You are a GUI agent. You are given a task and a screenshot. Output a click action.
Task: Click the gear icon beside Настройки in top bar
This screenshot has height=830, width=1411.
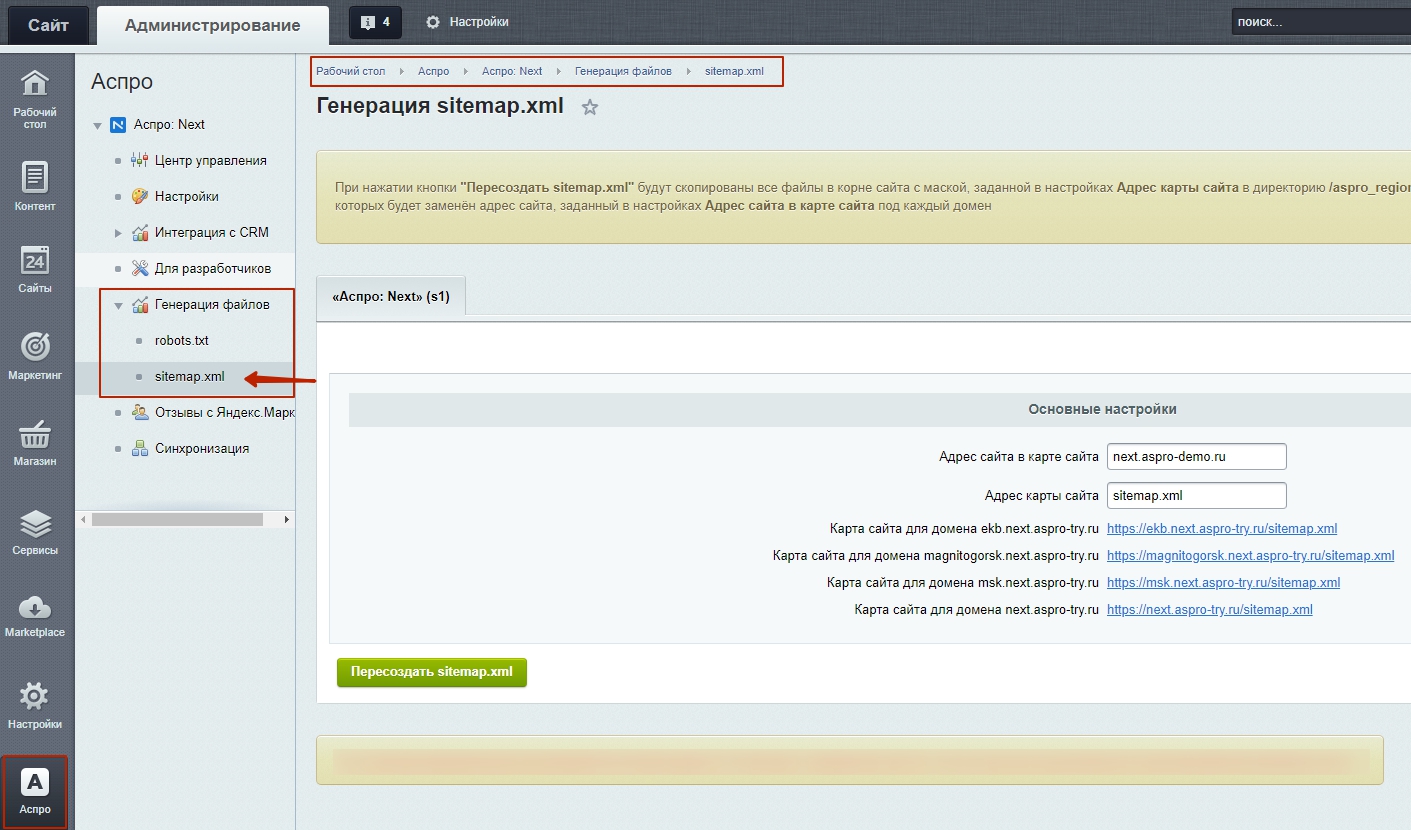[x=433, y=22]
